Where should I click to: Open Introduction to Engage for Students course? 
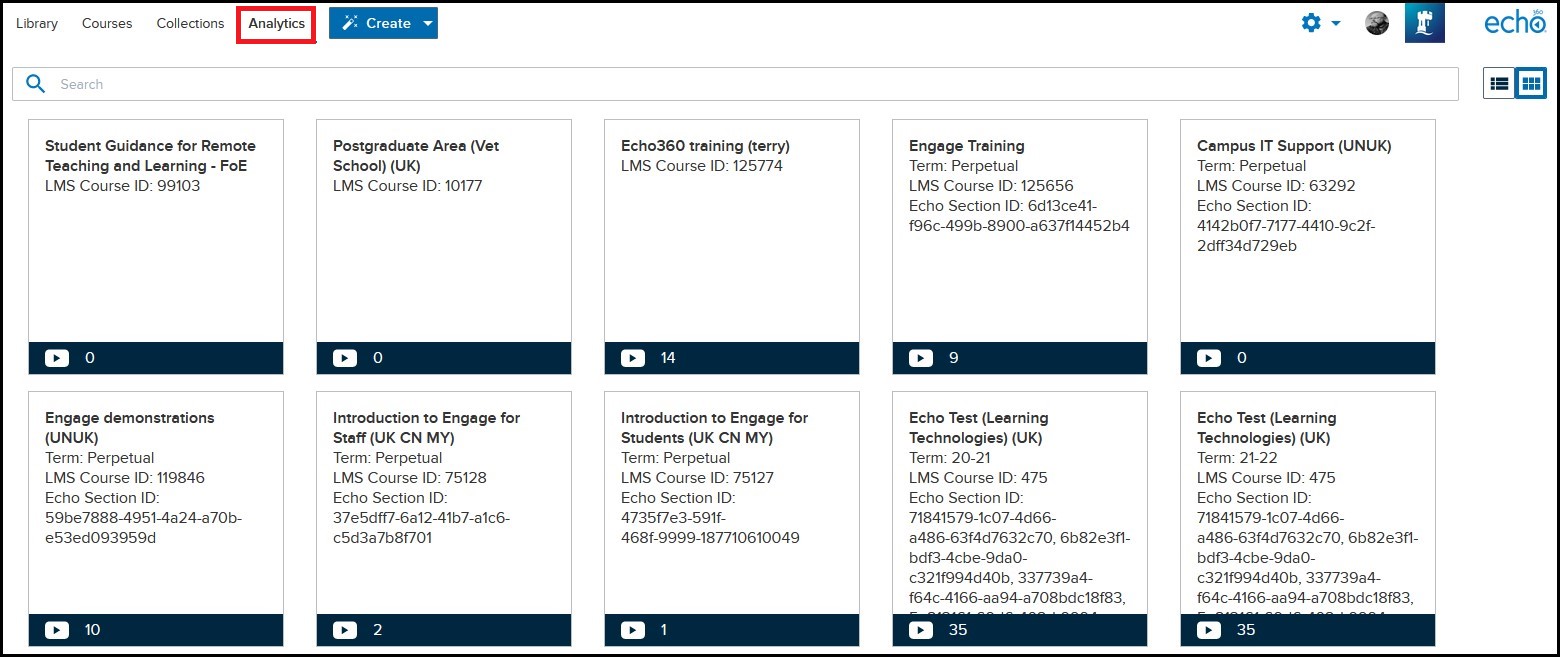(x=714, y=428)
